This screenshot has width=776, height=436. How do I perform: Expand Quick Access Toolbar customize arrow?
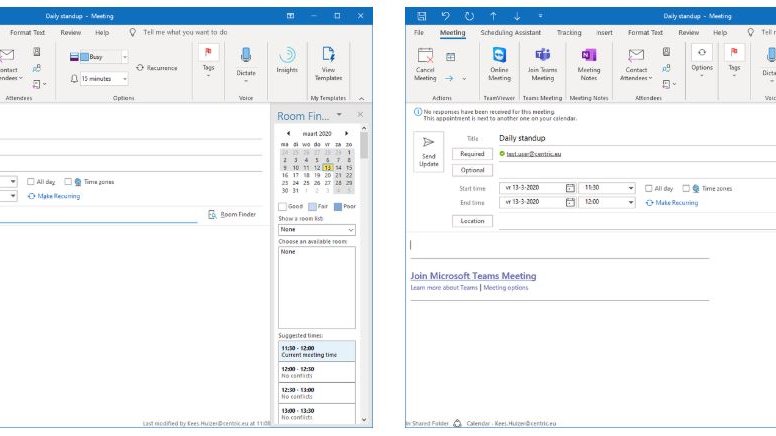[540, 16]
